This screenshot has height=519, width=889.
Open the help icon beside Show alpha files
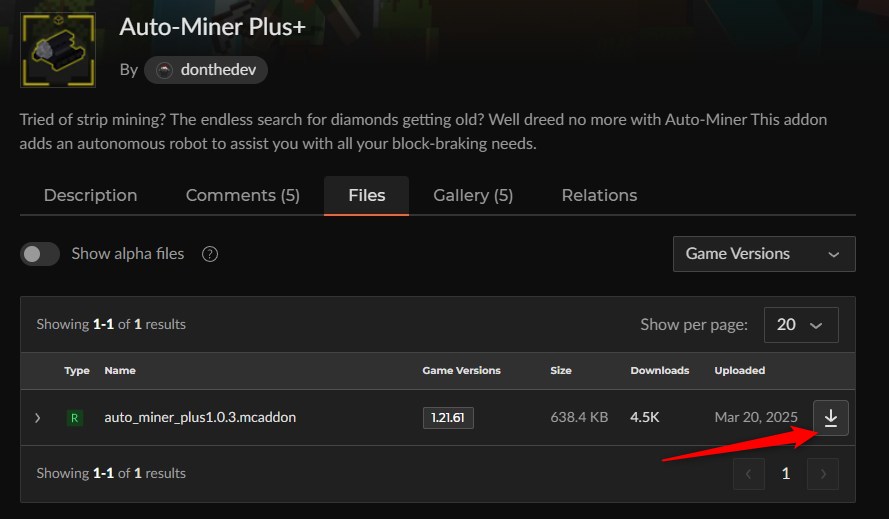pos(210,254)
